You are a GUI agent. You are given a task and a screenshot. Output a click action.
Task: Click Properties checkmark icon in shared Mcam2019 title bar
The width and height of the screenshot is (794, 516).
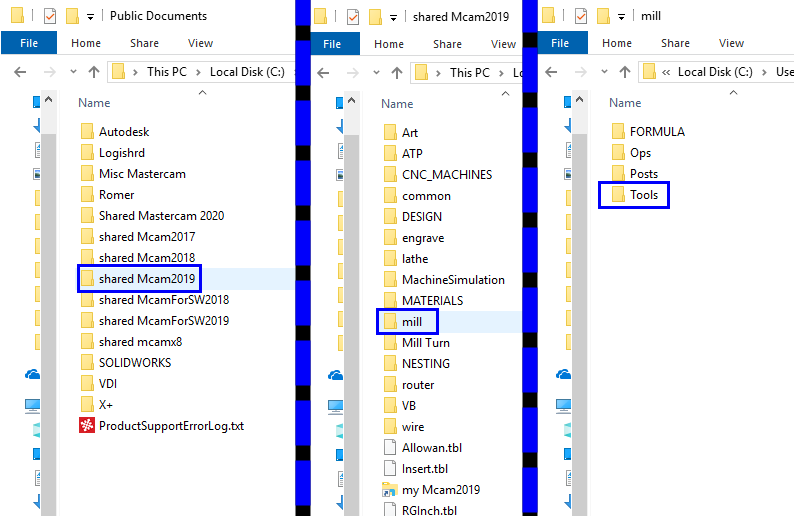(x=353, y=17)
